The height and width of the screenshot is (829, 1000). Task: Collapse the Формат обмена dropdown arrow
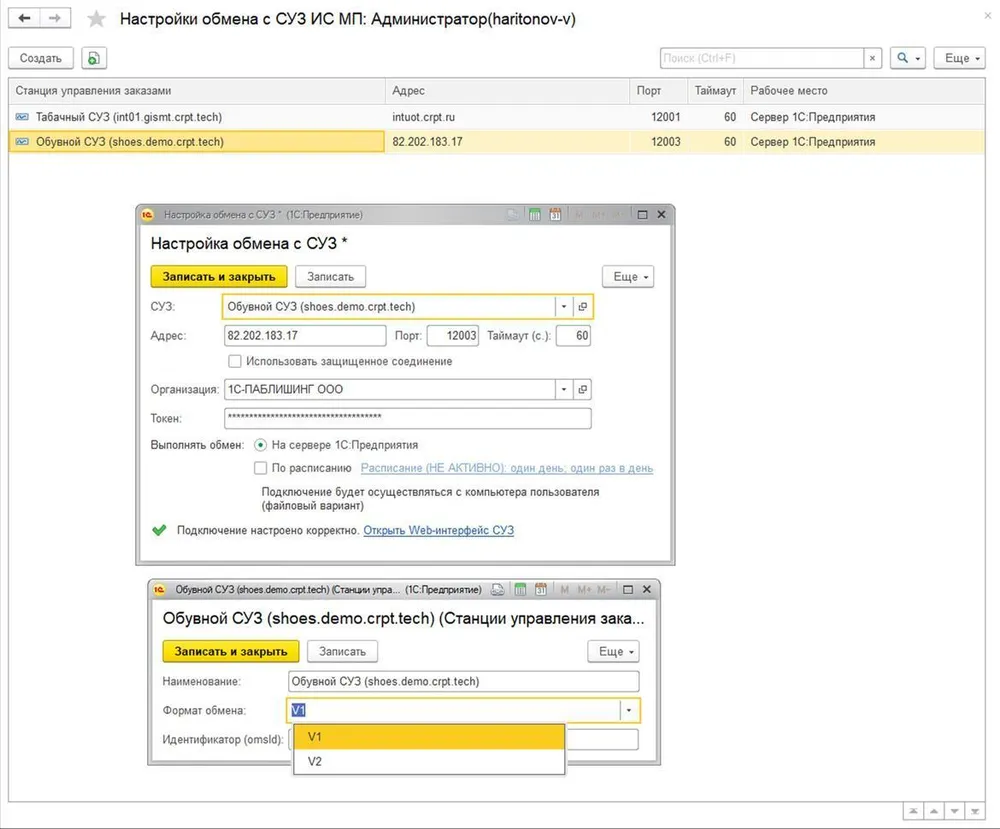[x=629, y=710]
